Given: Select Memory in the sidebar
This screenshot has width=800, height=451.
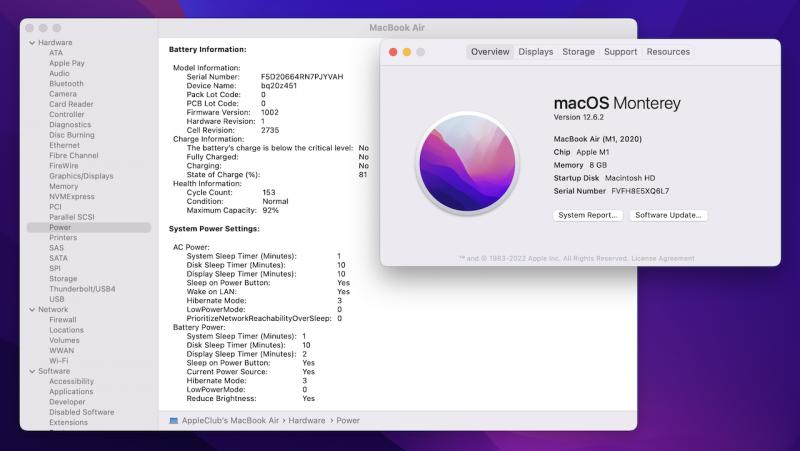Looking at the screenshot, I should pyautogui.click(x=64, y=186).
